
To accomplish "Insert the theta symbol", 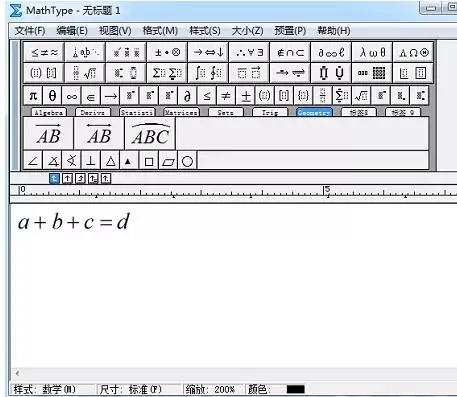I will coord(52,96).
